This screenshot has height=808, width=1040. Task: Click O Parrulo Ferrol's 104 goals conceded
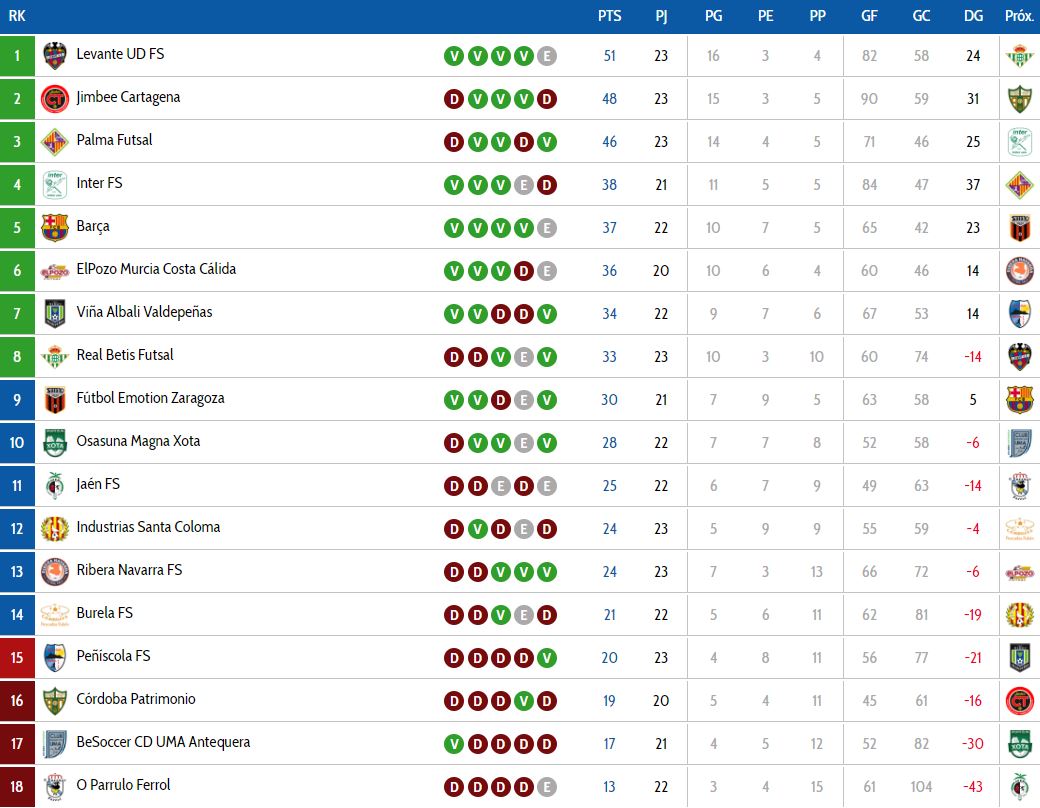click(921, 787)
